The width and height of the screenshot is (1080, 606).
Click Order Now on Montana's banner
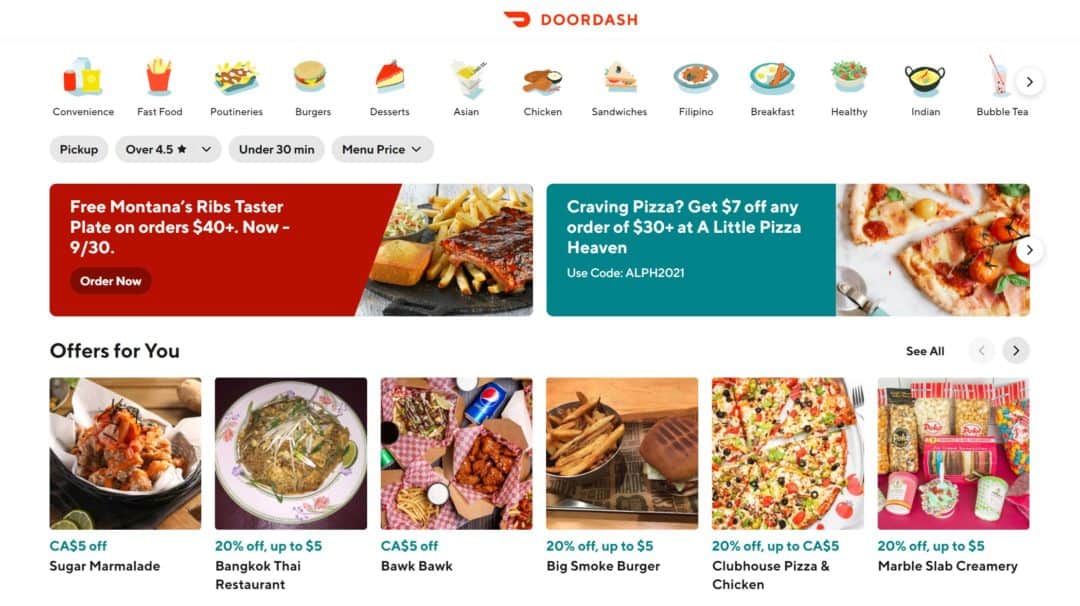(110, 281)
